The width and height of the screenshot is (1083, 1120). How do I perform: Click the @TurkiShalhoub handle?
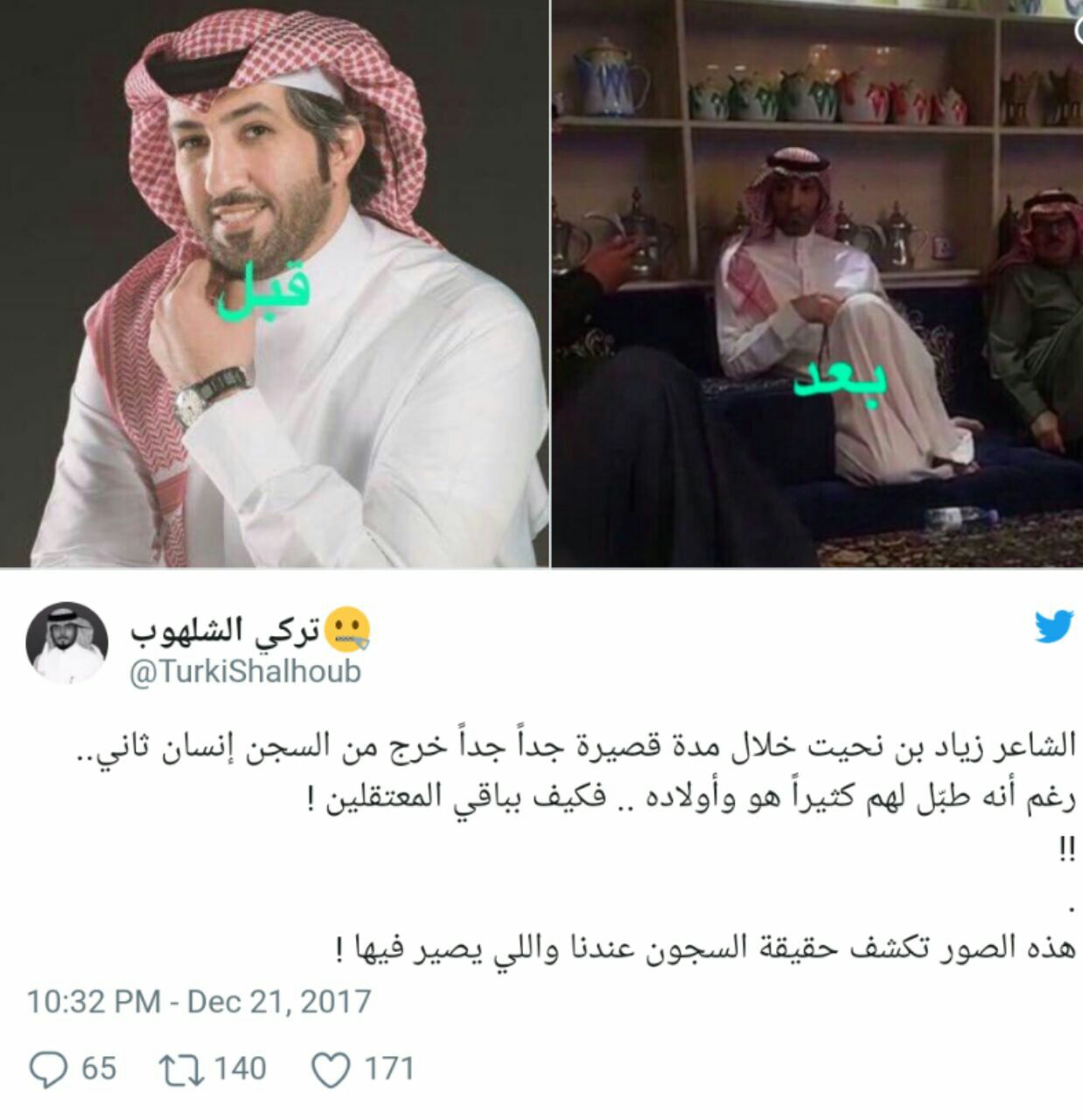coord(245,672)
